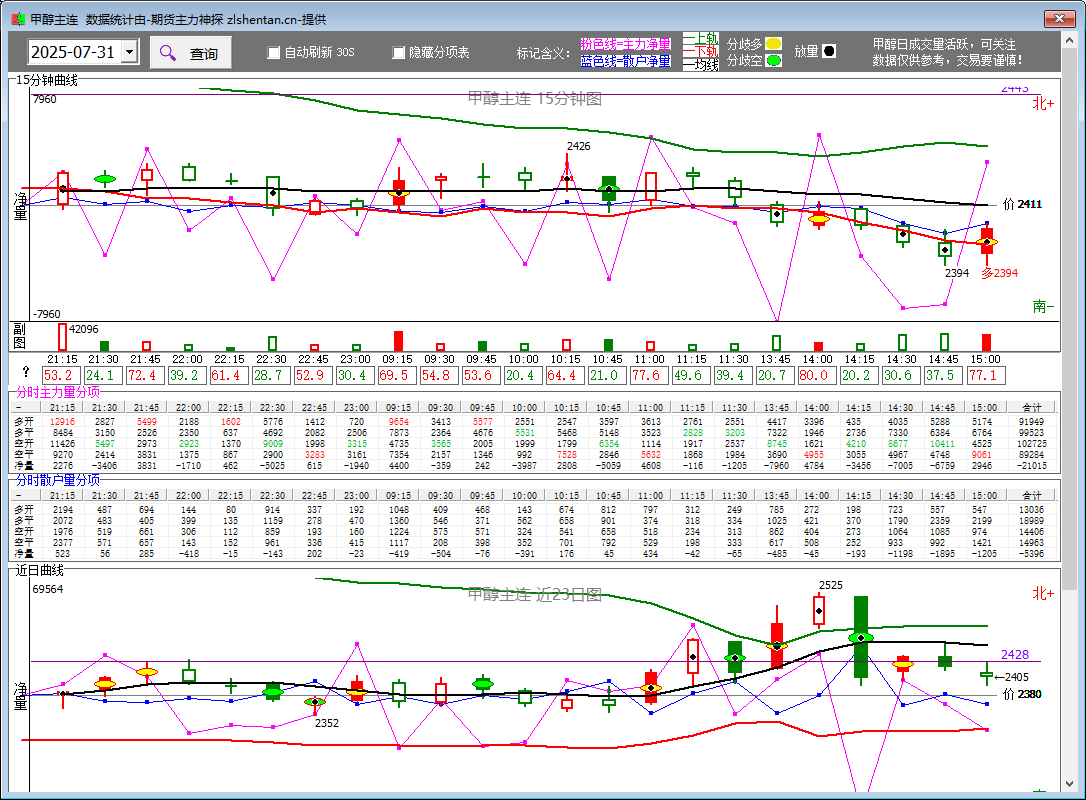Click the app icon in the title bar
Image resolution: width=1086 pixels, height=800 pixels.
click(15, 19)
